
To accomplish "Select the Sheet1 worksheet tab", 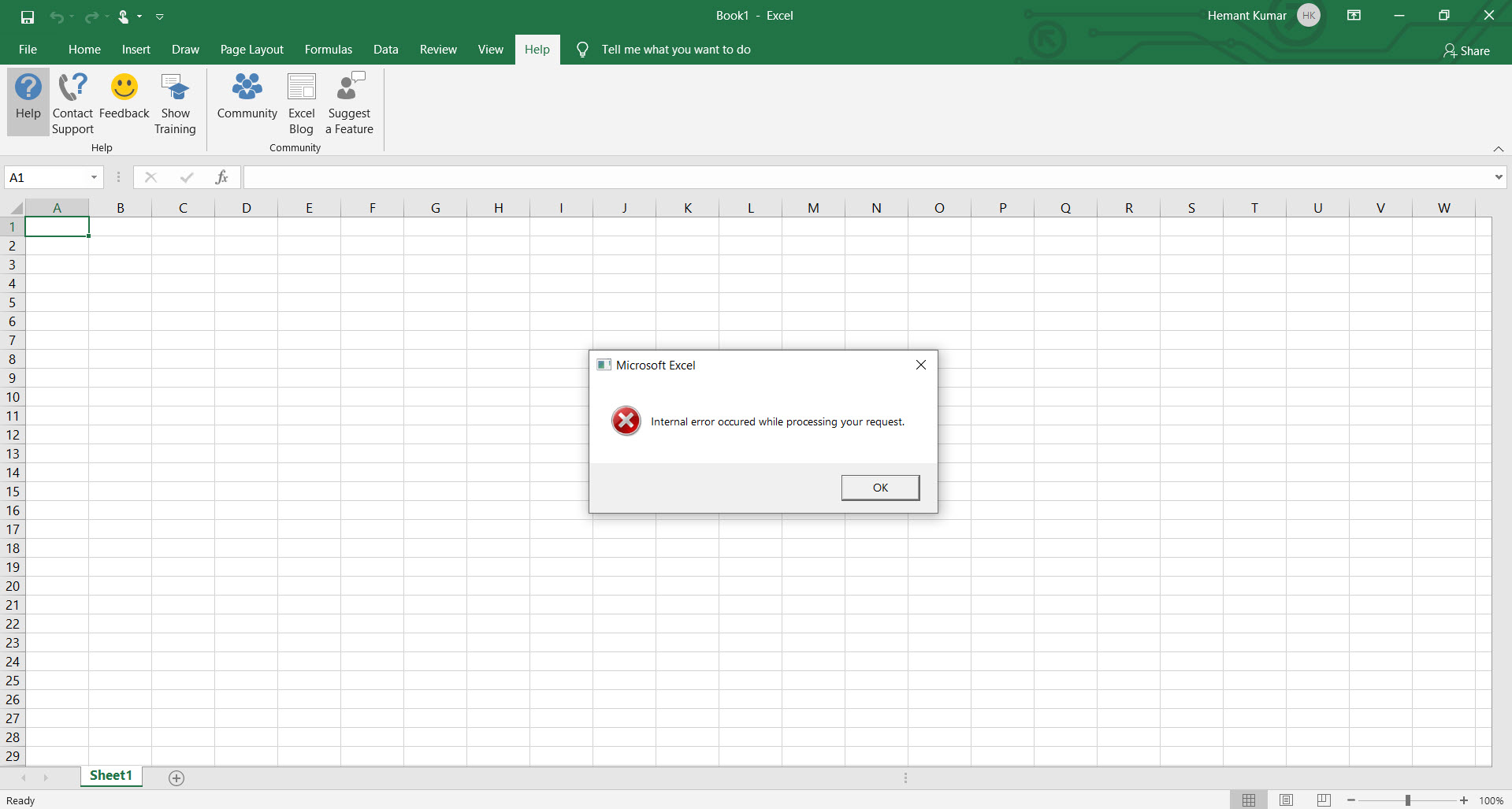I will pyautogui.click(x=111, y=776).
